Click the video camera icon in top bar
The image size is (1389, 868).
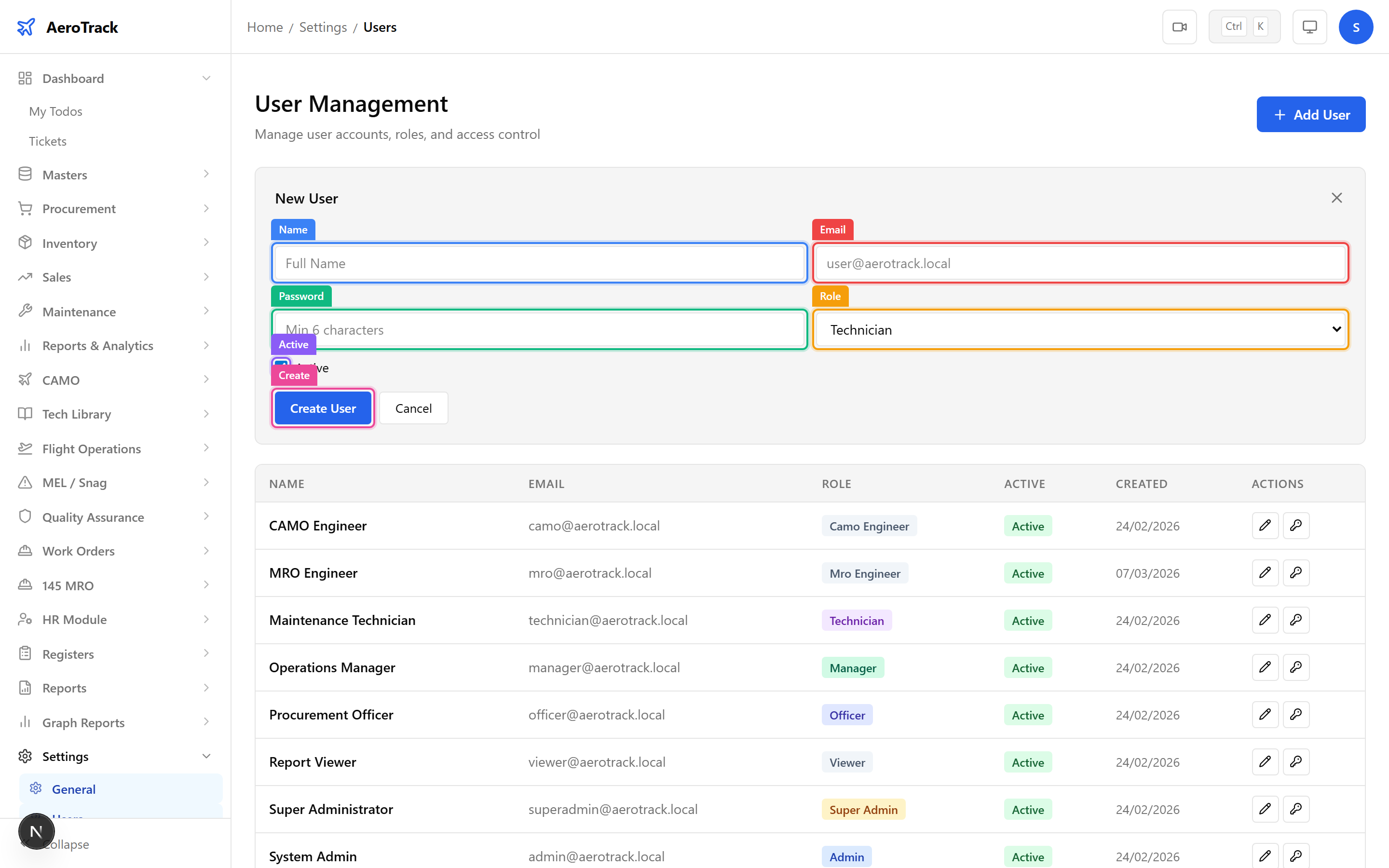pos(1180,27)
